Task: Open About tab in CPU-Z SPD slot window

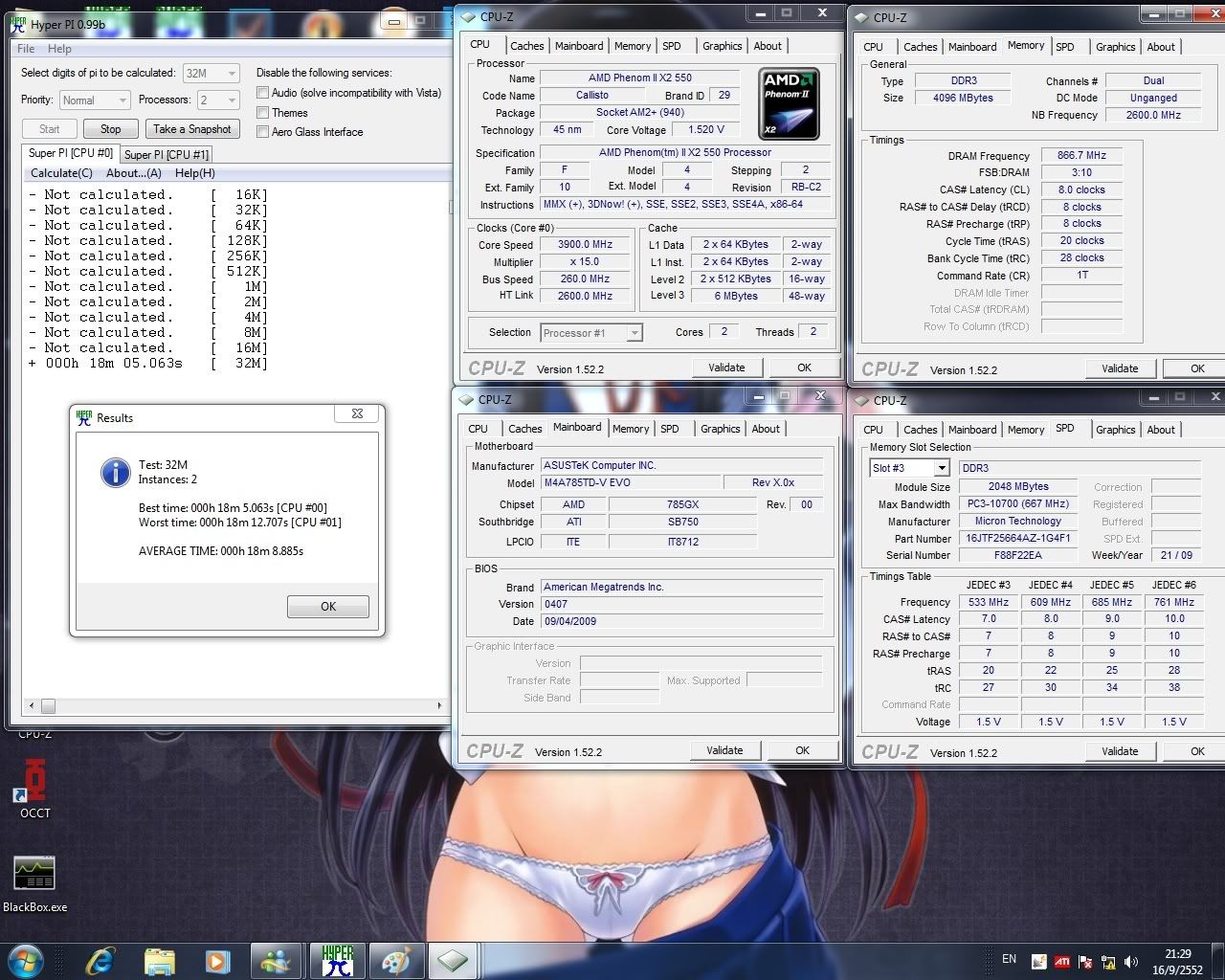Action: [1161, 430]
